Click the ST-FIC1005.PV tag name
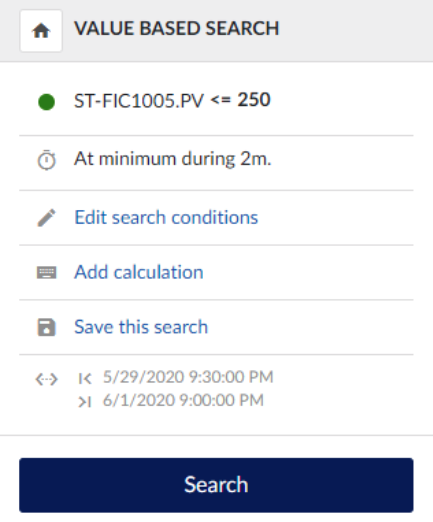 139,101
